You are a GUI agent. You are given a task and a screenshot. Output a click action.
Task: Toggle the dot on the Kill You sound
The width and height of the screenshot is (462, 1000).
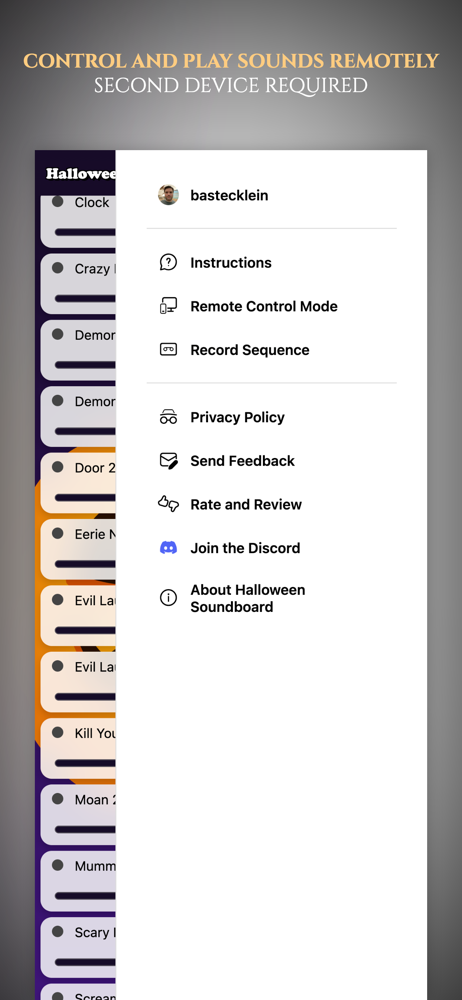(x=57, y=732)
